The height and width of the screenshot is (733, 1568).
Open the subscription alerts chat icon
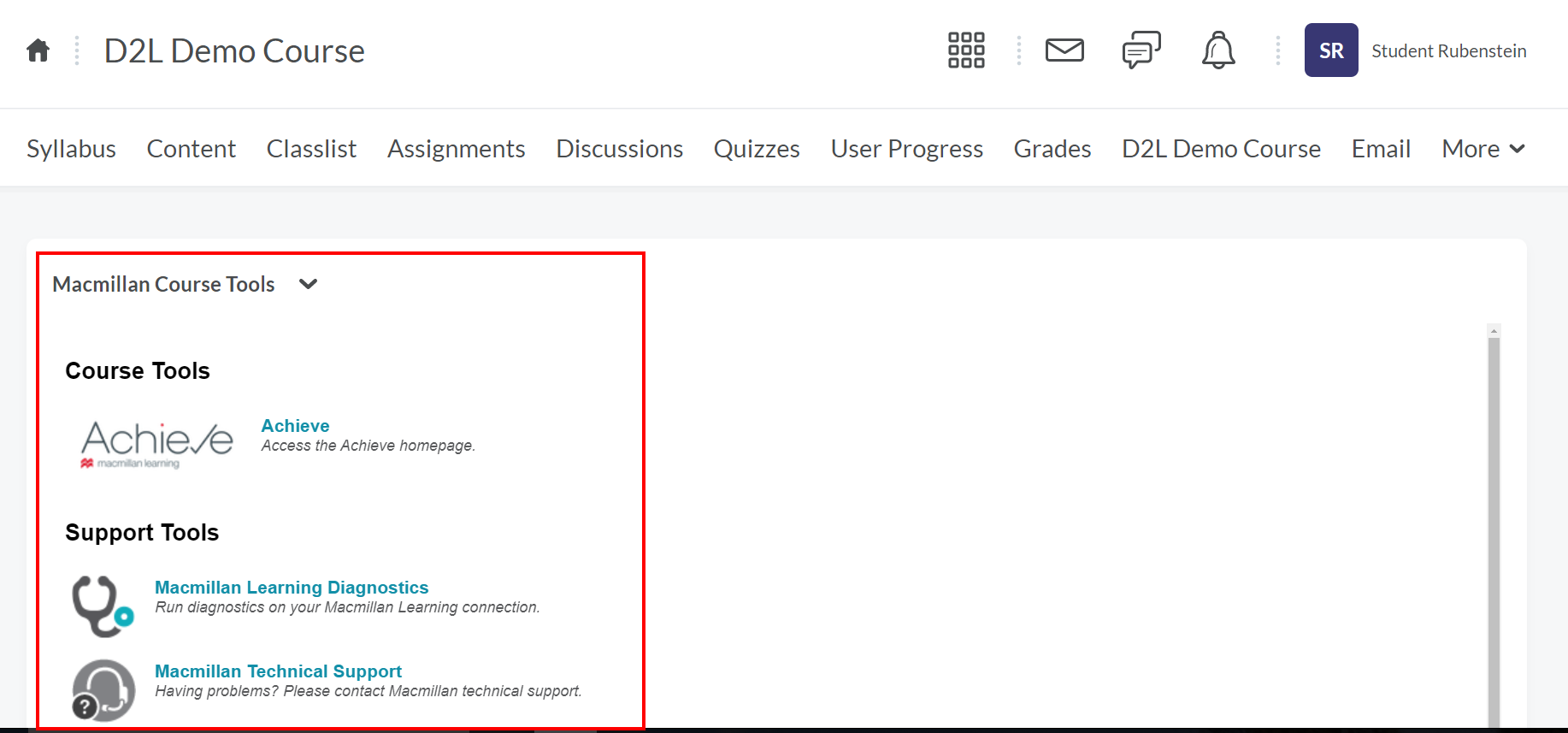pyautogui.click(x=1141, y=50)
